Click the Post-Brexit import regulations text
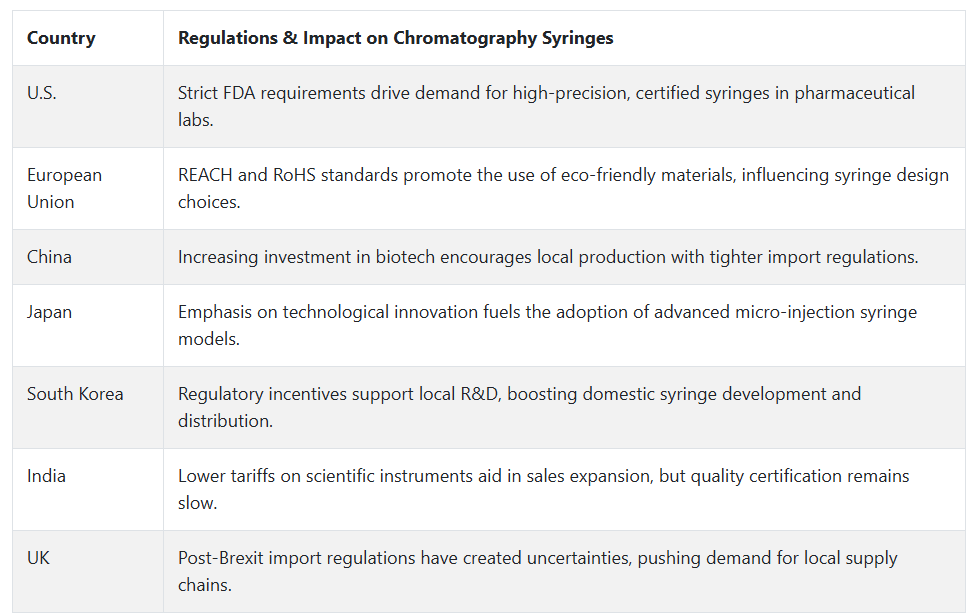968x614 pixels. (x=537, y=571)
